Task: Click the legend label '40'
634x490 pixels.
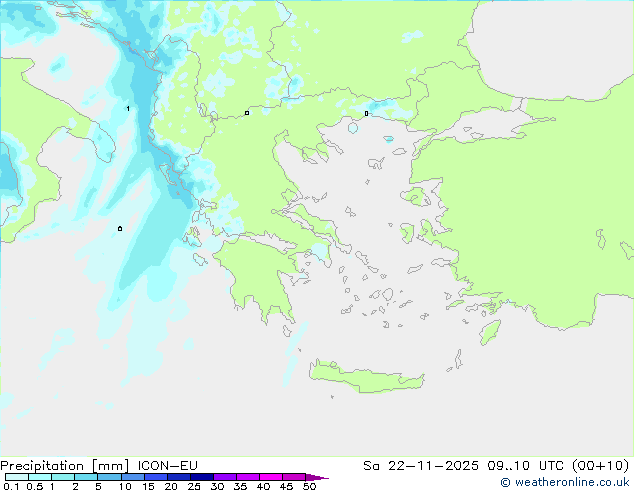Action: (x=263, y=486)
